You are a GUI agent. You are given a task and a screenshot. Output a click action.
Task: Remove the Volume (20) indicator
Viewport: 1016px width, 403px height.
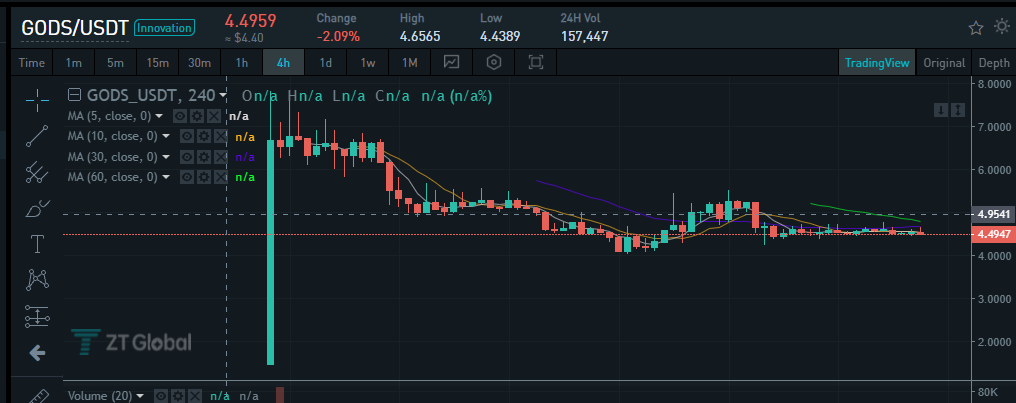[196, 396]
